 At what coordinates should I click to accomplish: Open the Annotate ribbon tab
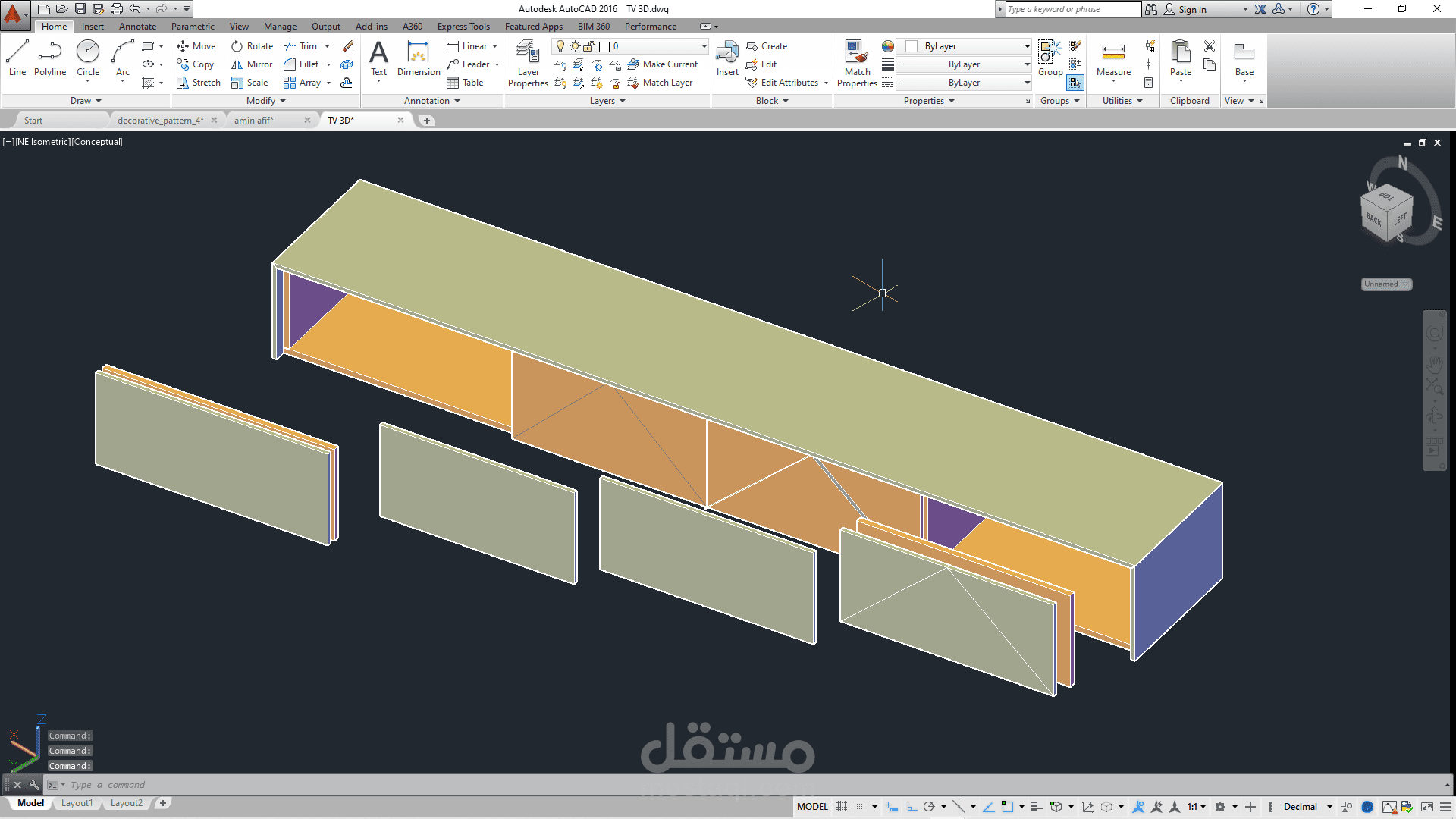click(x=137, y=27)
